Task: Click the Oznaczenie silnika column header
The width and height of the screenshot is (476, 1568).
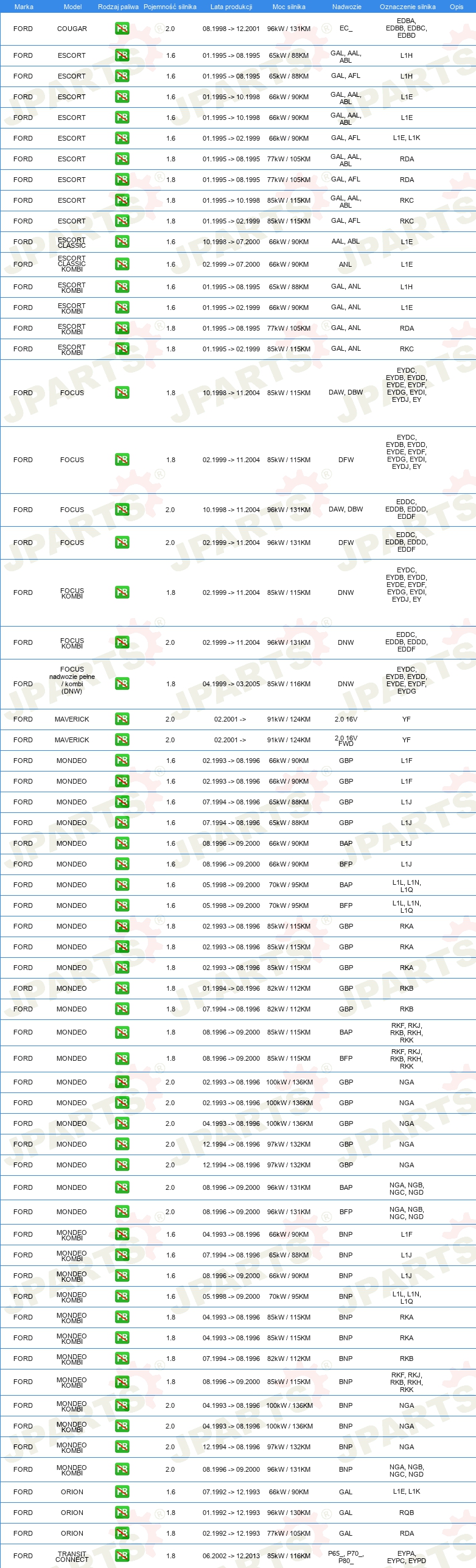Action: point(407,7)
